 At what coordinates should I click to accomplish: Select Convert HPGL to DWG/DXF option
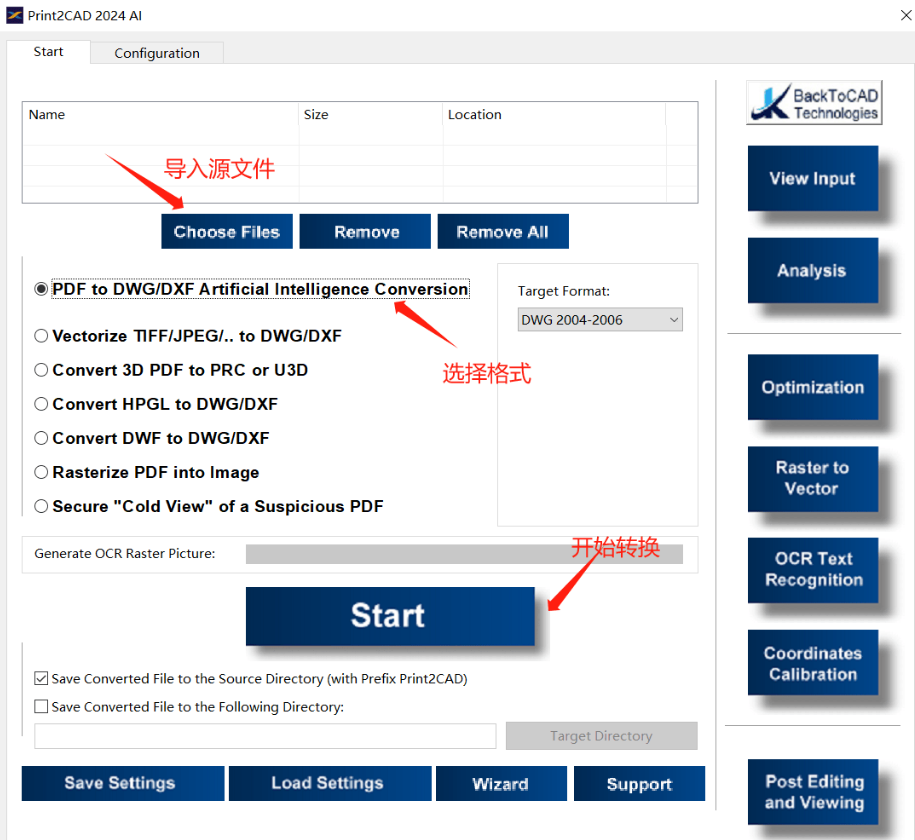(x=41, y=404)
